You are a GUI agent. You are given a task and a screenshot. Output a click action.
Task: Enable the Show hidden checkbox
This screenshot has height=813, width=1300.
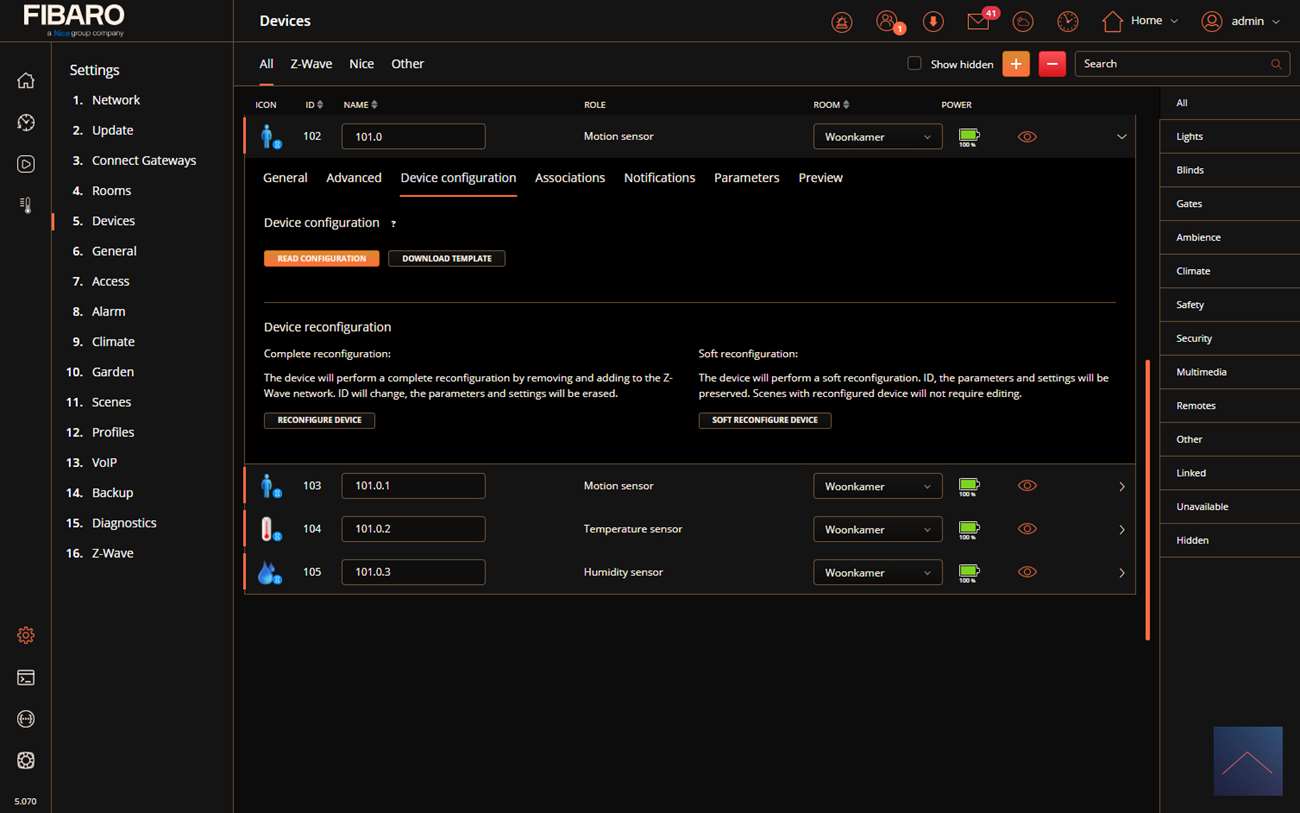point(914,64)
